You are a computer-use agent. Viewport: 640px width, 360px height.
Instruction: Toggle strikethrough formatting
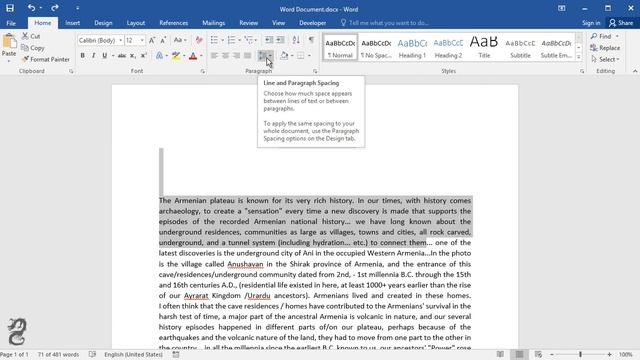click(x=122, y=56)
